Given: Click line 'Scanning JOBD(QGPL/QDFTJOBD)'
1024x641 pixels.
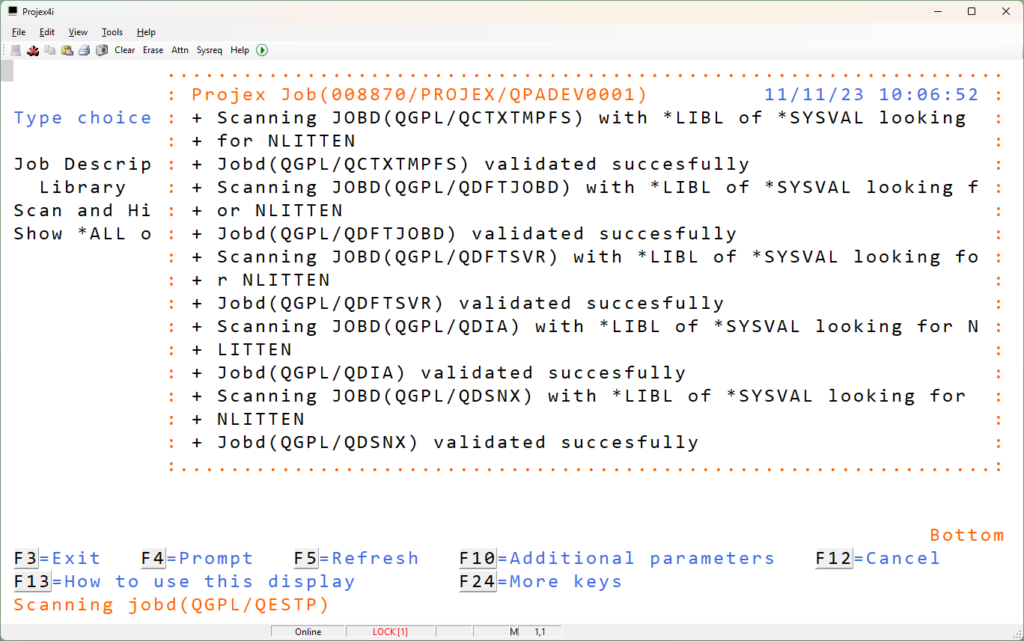Looking at the screenshot, I should coord(585,187).
